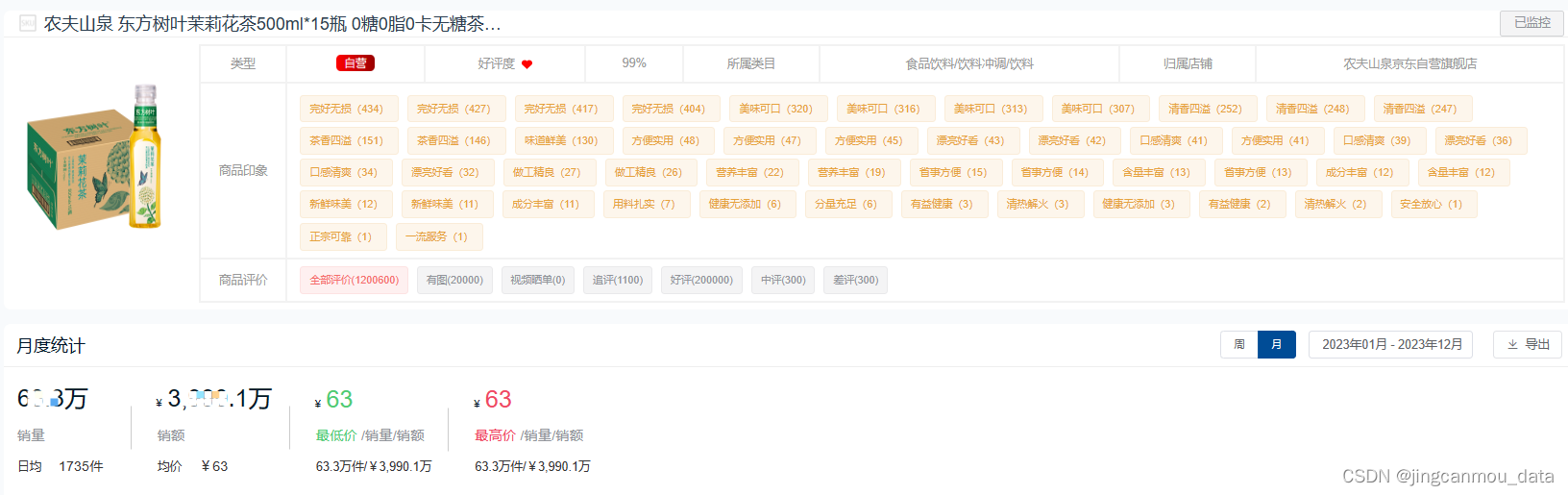This screenshot has height=495, width=1568.
Task: Click the 农夫山泉京东自营旗舰店 store name
Action: [x=1409, y=63]
